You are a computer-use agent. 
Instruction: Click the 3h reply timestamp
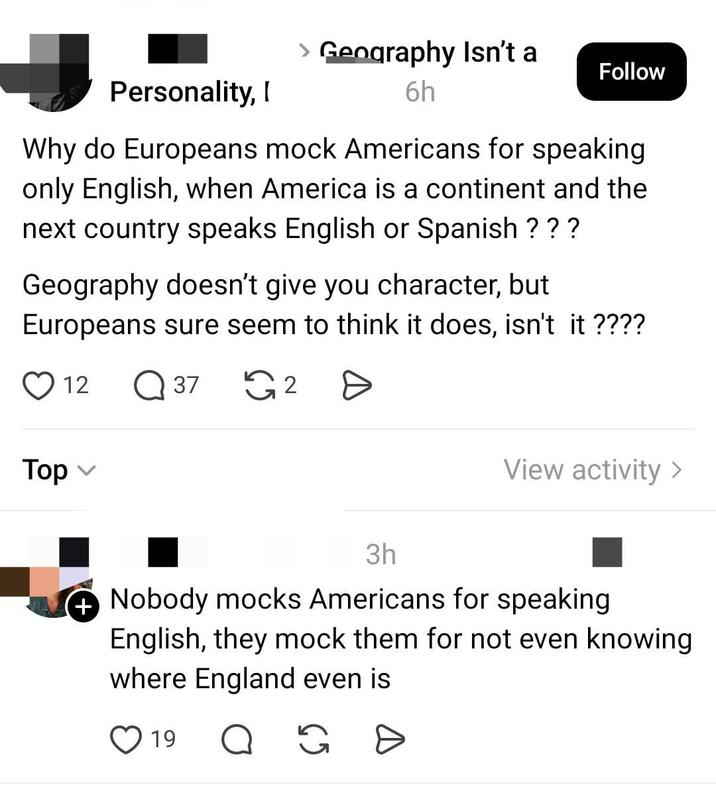tap(381, 555)
